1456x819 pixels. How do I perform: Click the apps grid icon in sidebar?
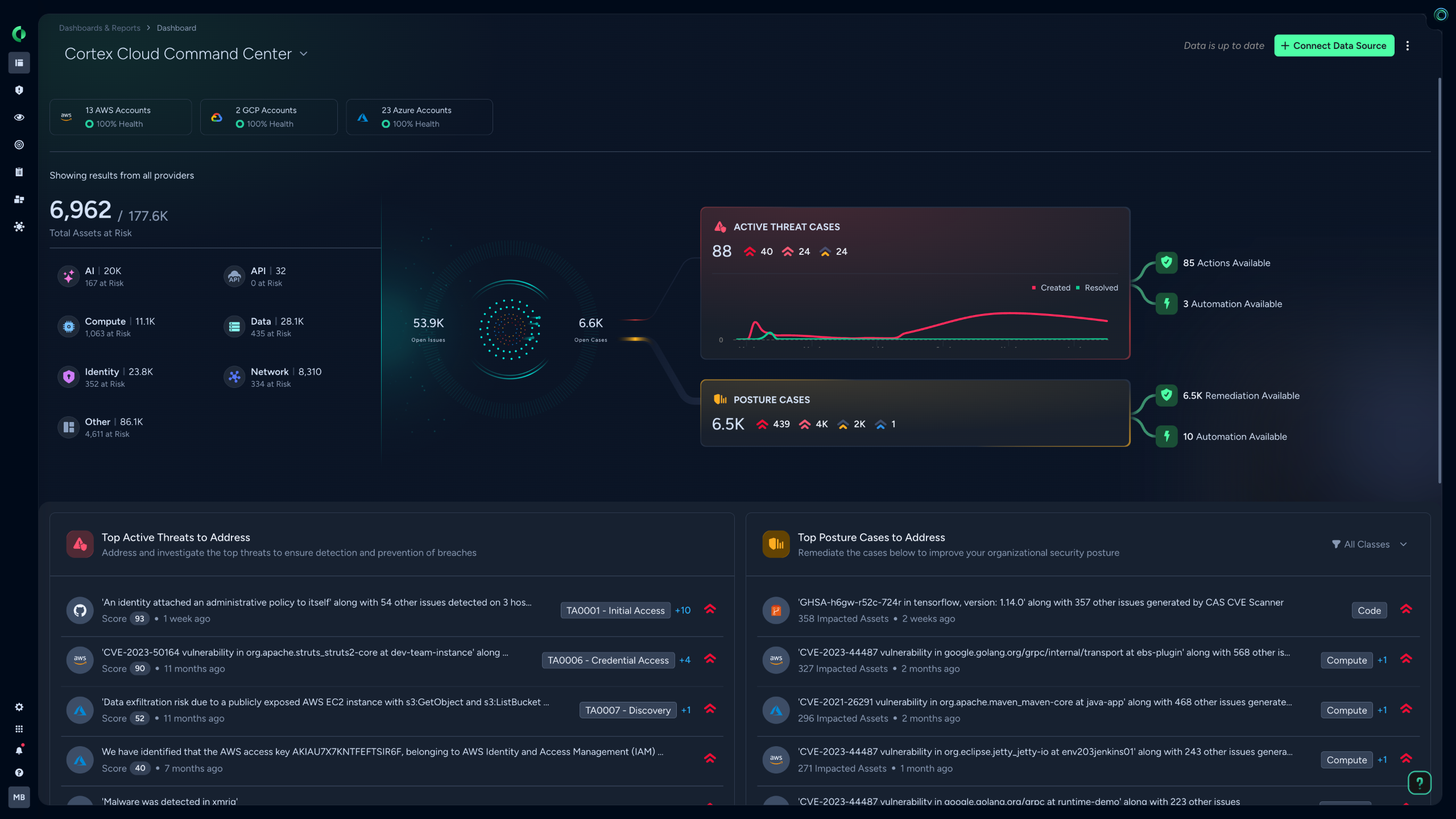19,729
